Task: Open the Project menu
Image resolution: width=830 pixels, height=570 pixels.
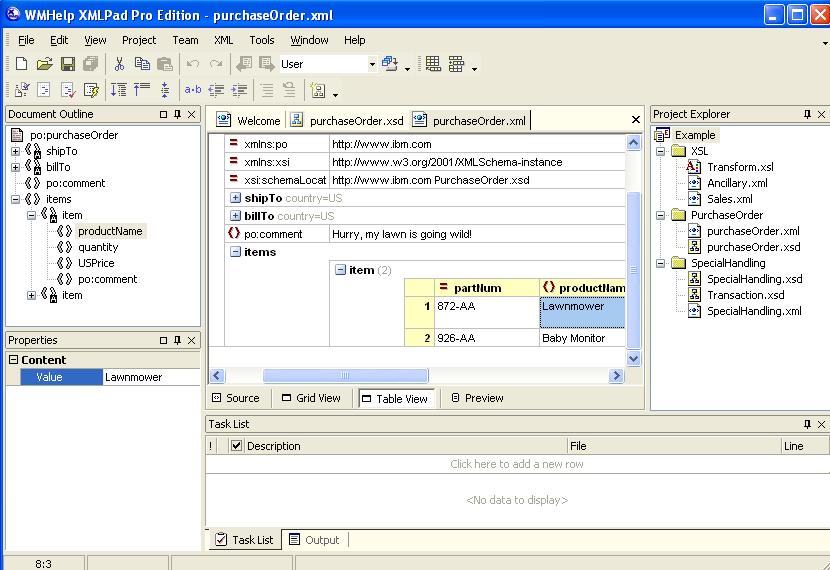Action: pos(139,40)
